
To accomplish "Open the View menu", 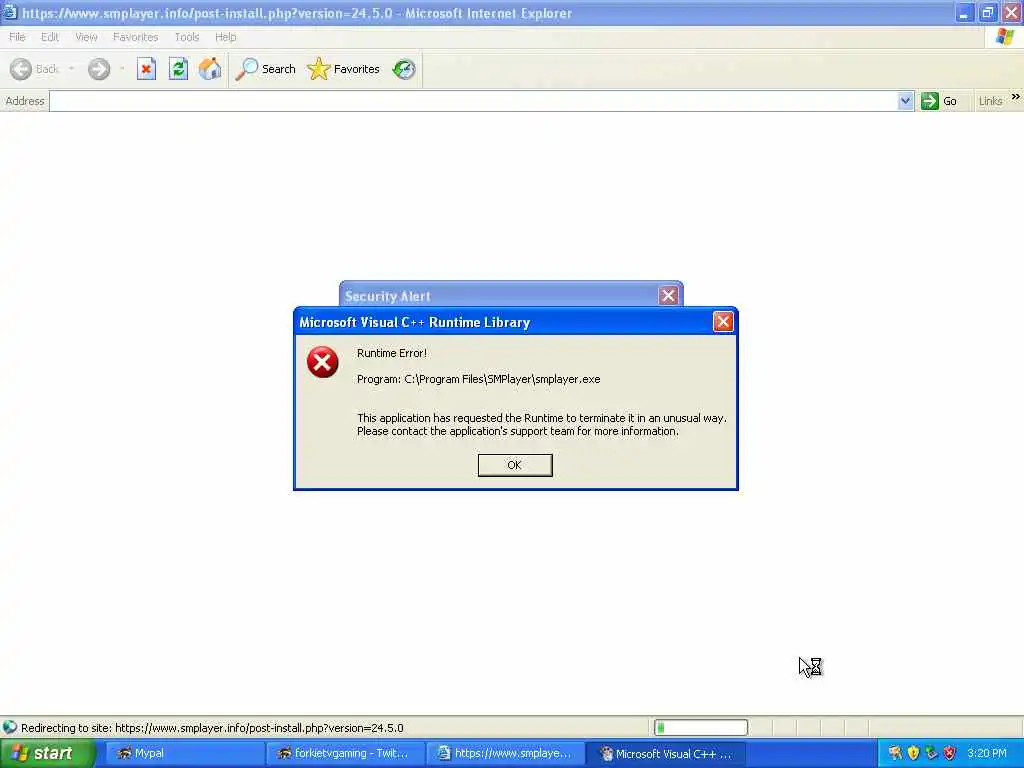I will tap(86, 37).
